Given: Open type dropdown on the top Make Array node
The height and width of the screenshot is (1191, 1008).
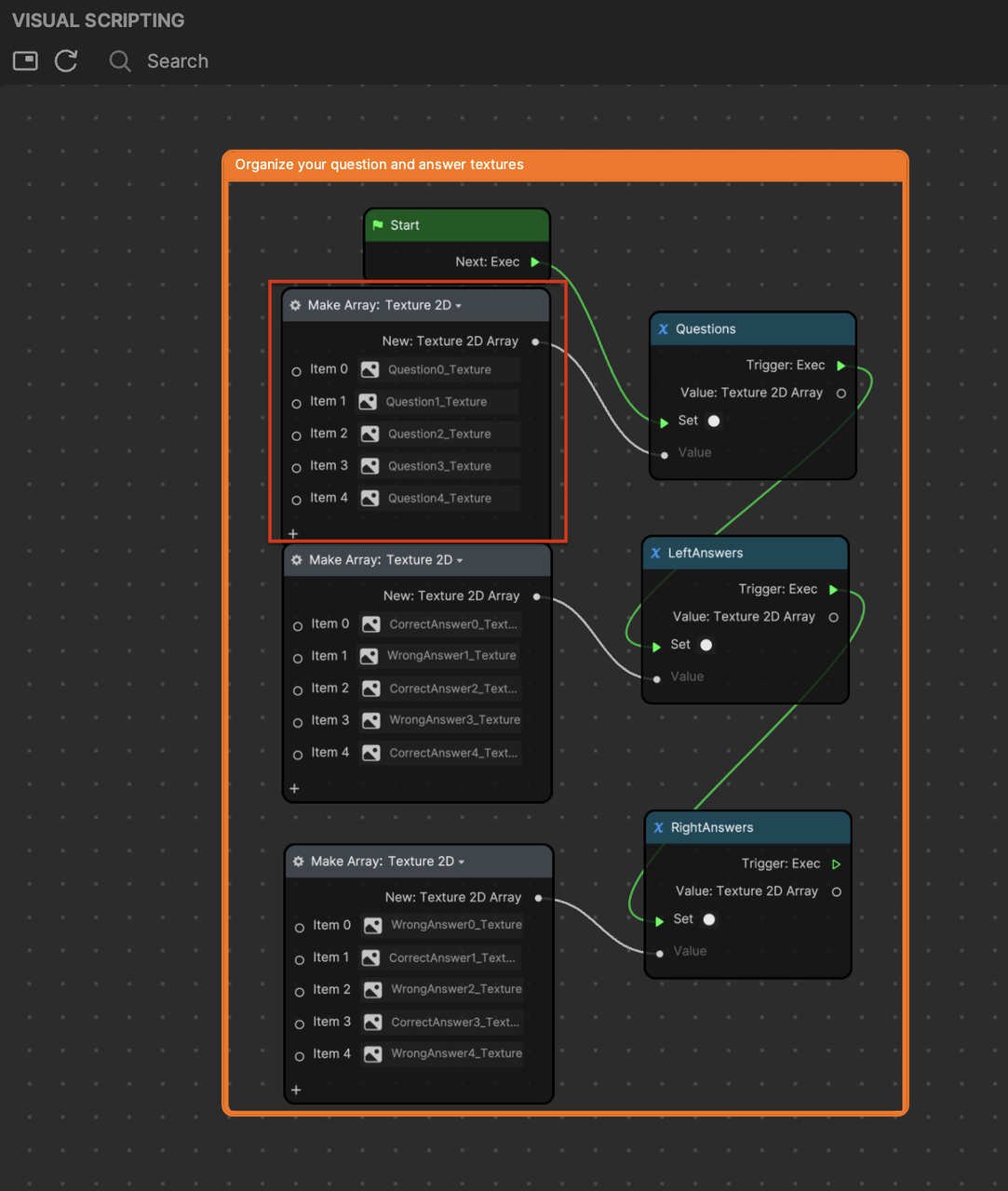Looking at the screenshot, I should pos(459,306).
